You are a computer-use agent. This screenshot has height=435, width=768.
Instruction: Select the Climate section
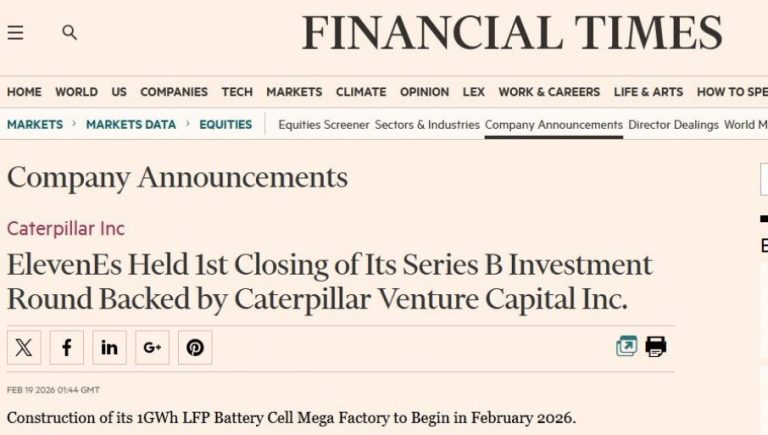(x=361, y=92)
